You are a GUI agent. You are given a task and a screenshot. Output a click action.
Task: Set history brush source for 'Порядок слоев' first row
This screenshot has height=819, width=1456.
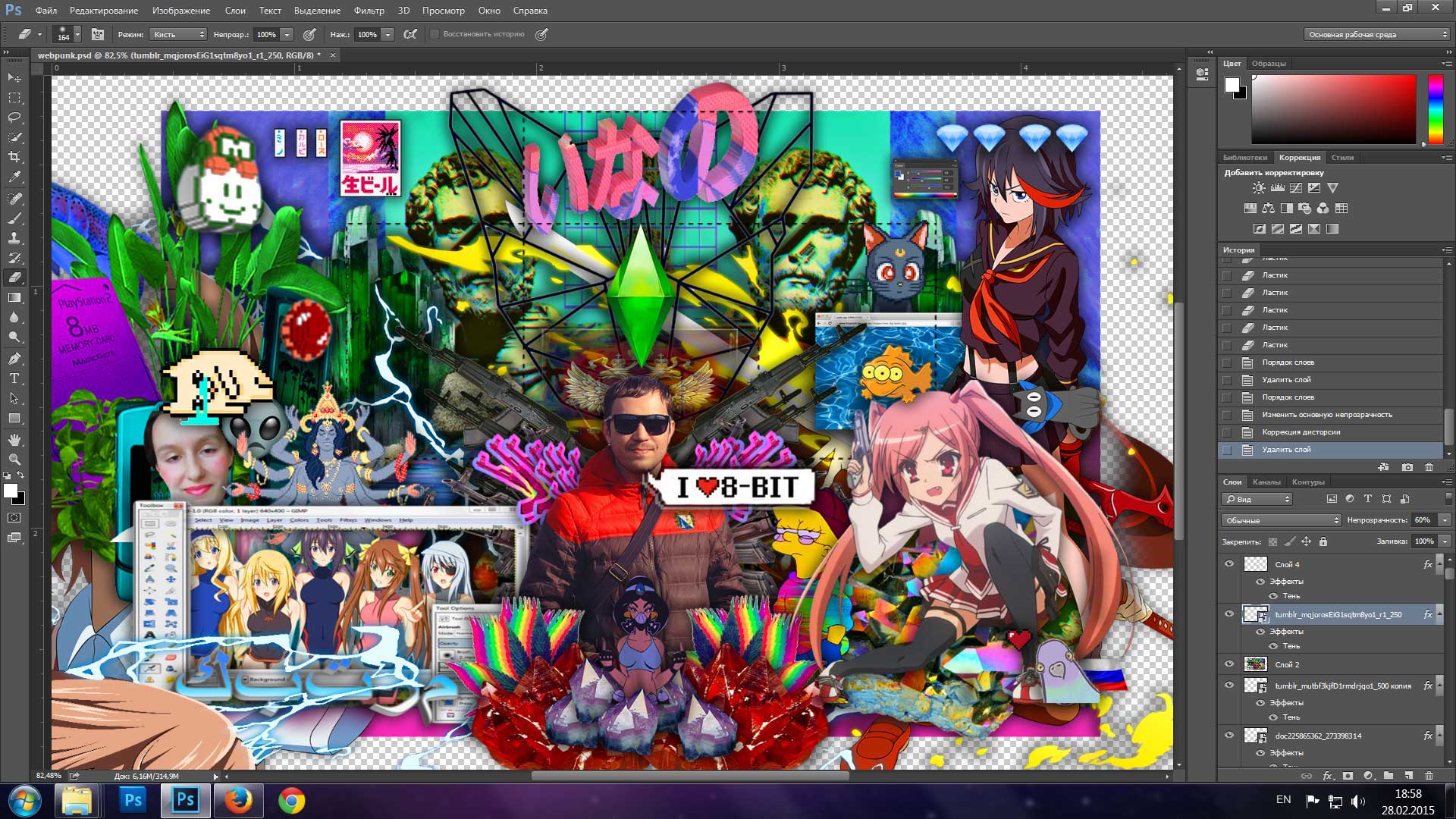[x=1227, y=362]
